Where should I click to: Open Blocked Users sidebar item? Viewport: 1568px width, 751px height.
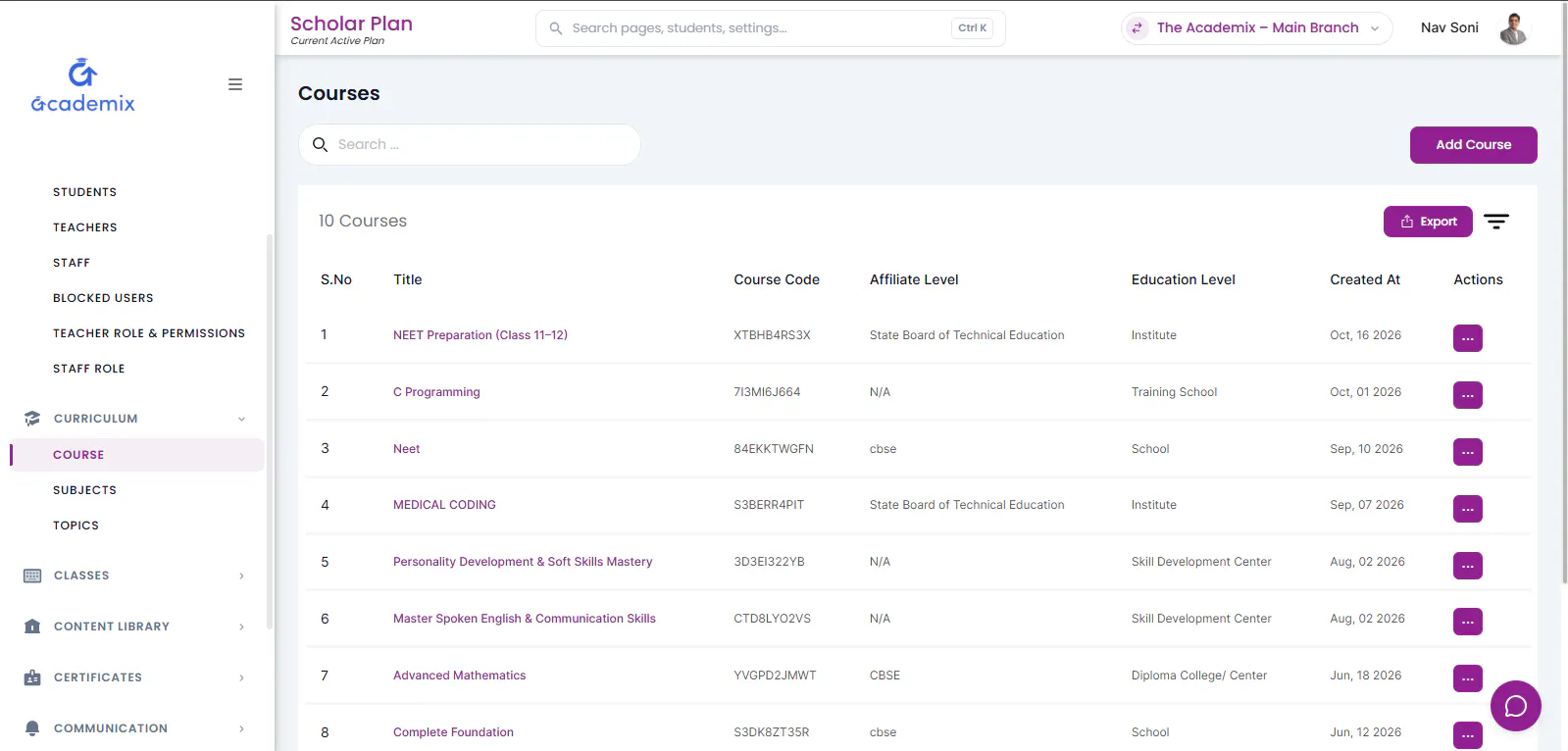103,298
